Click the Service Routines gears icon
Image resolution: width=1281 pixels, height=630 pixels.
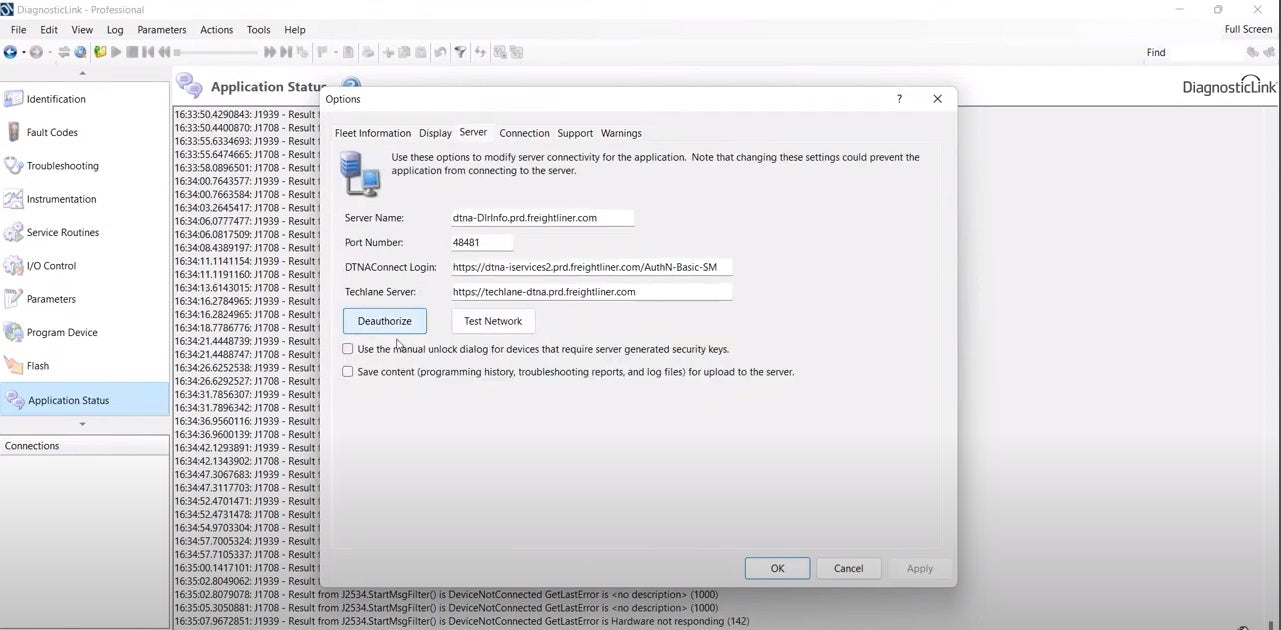pos(14,233)
